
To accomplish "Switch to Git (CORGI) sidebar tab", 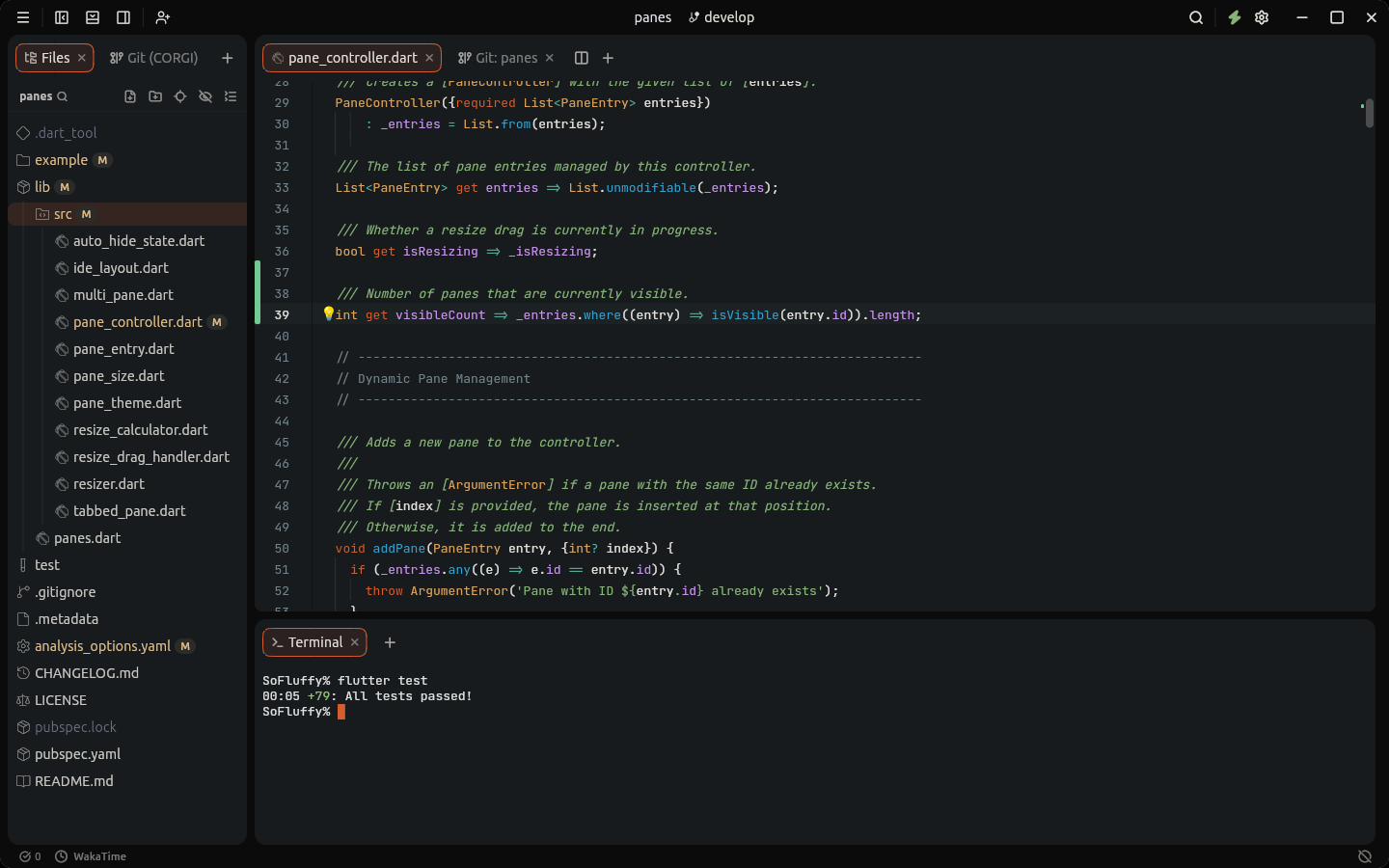I will [x=154, y=58].
